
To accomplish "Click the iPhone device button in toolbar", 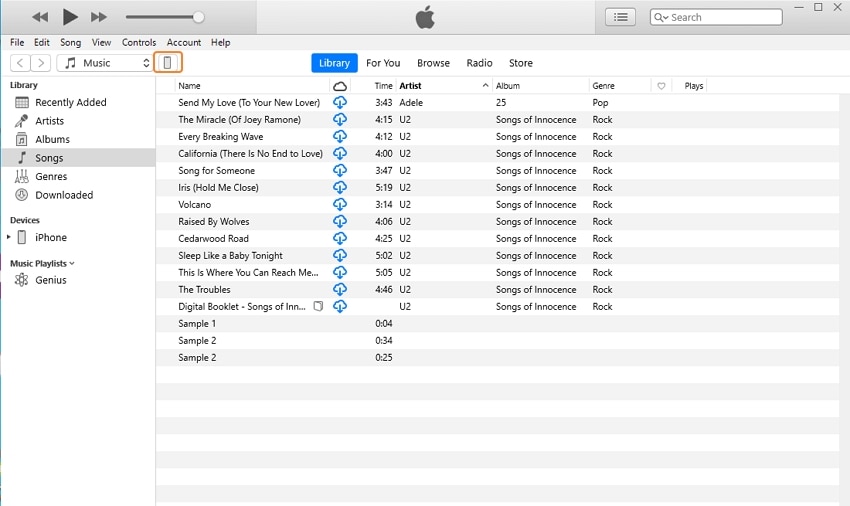I will click(x=168, y=63).
